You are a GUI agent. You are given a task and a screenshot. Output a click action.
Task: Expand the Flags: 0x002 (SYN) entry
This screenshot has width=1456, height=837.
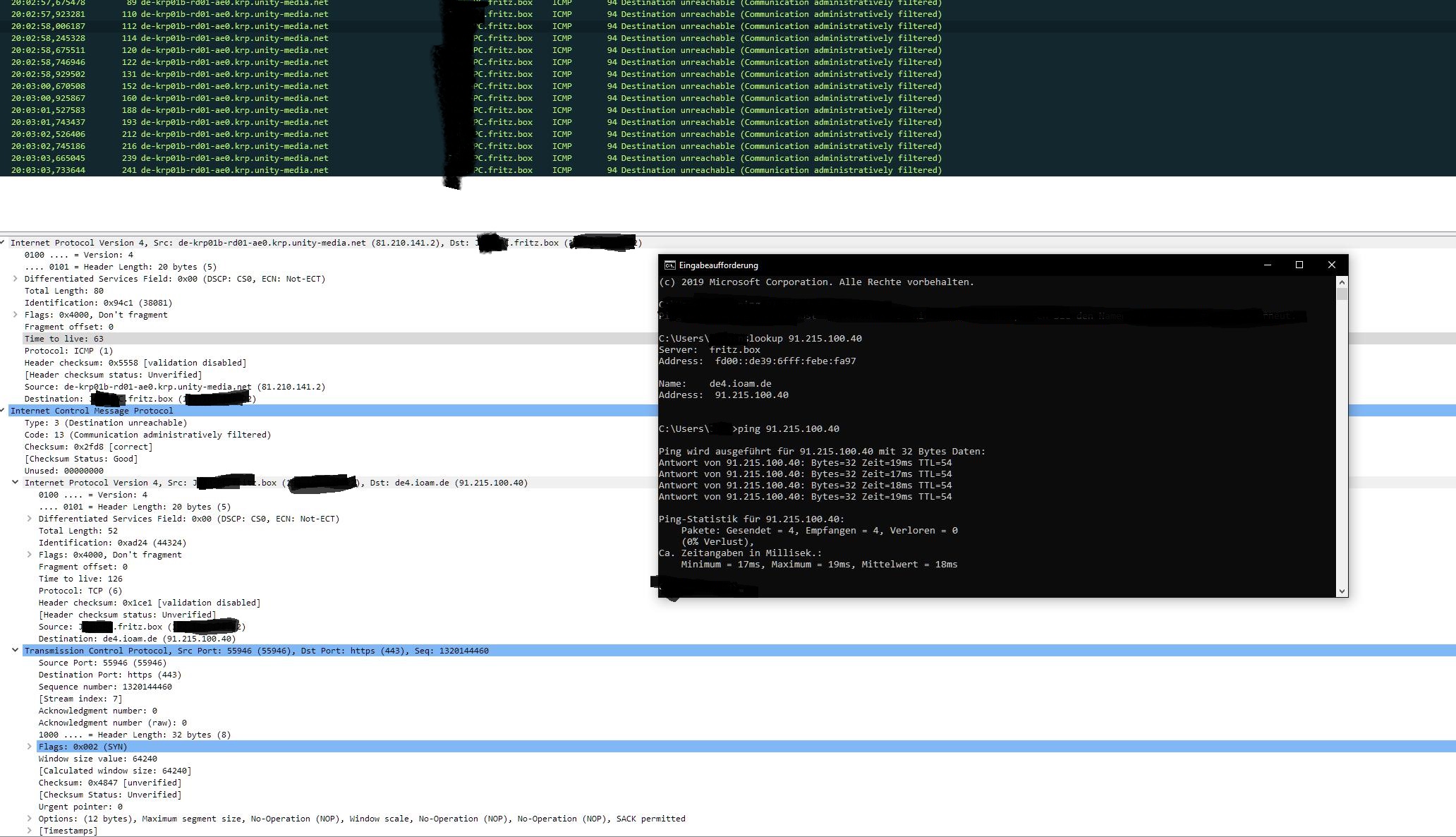29,747
